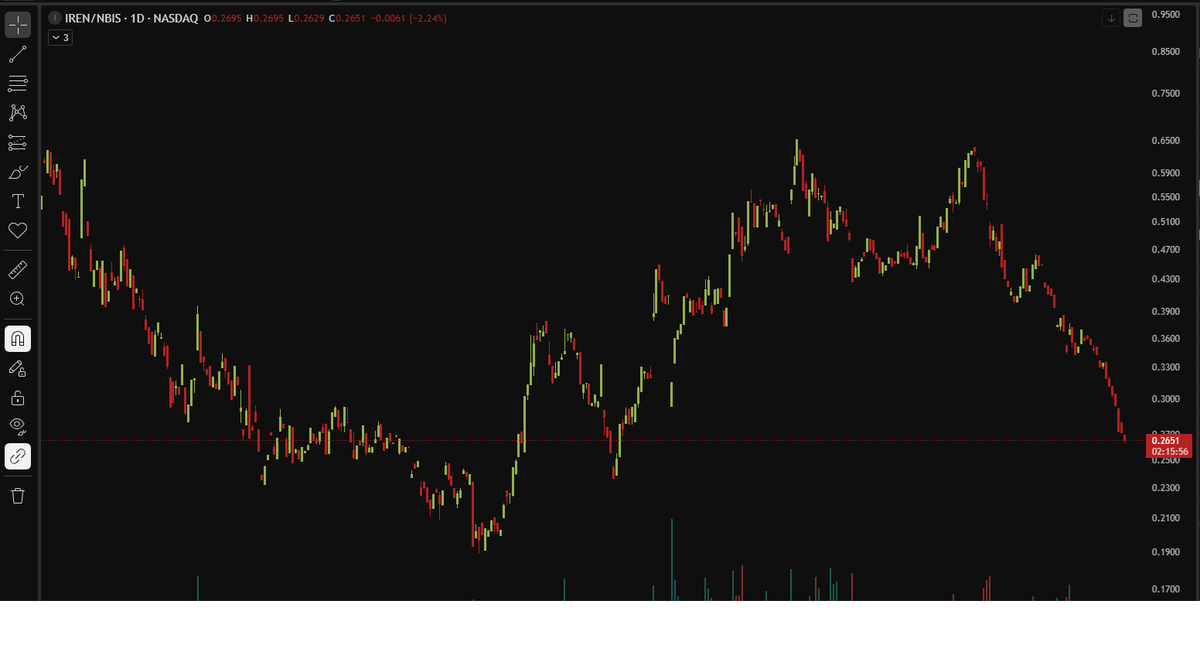Toggle drawing sync link button
The height and width of the screenshot is (652, 1200).
pyautogui.click(x=18, y=457)
